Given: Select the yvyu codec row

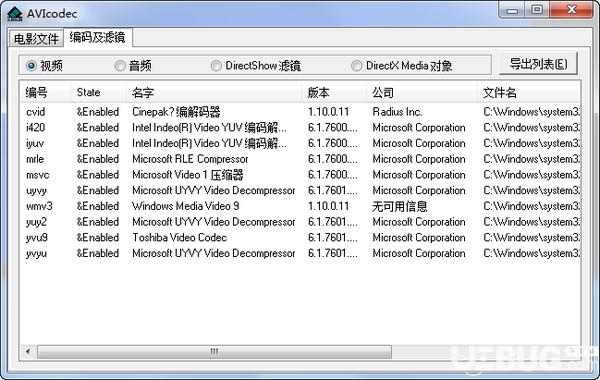Looking at the screenshot, I should pyautogui.click(x=300, y=253).
